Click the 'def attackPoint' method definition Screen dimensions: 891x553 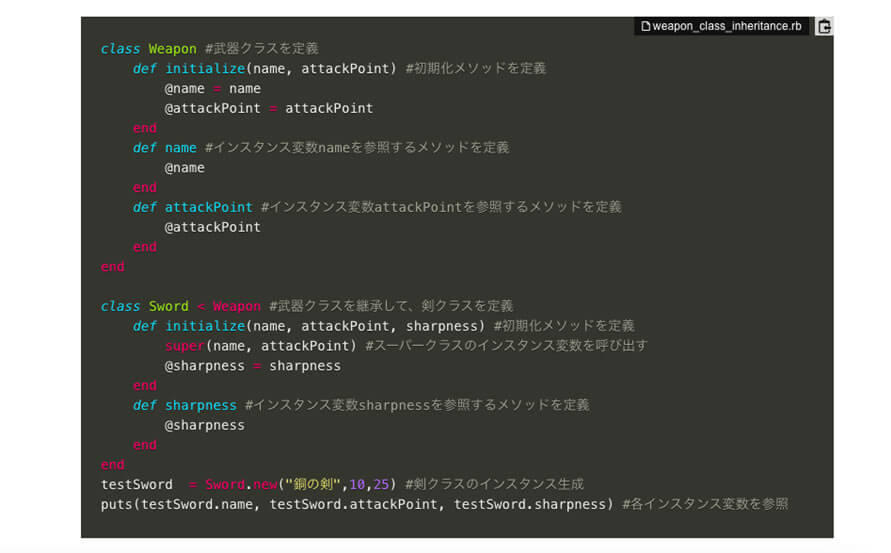(193, 207)
